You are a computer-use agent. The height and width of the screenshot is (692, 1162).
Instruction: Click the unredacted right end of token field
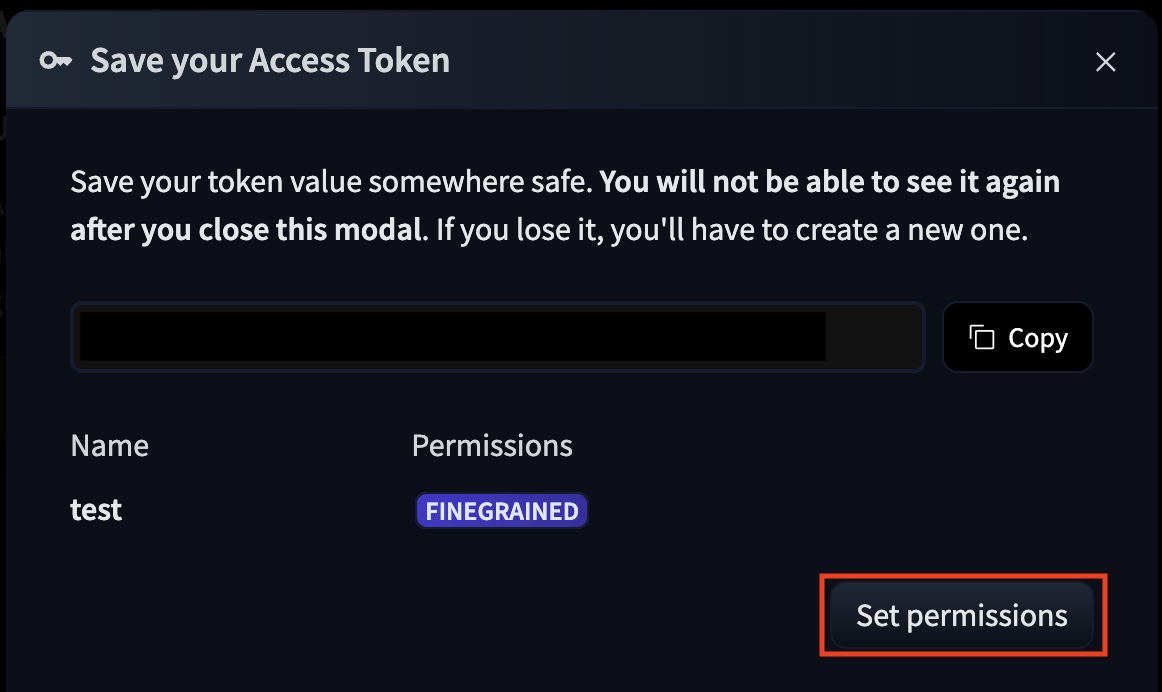click(872, 337)
